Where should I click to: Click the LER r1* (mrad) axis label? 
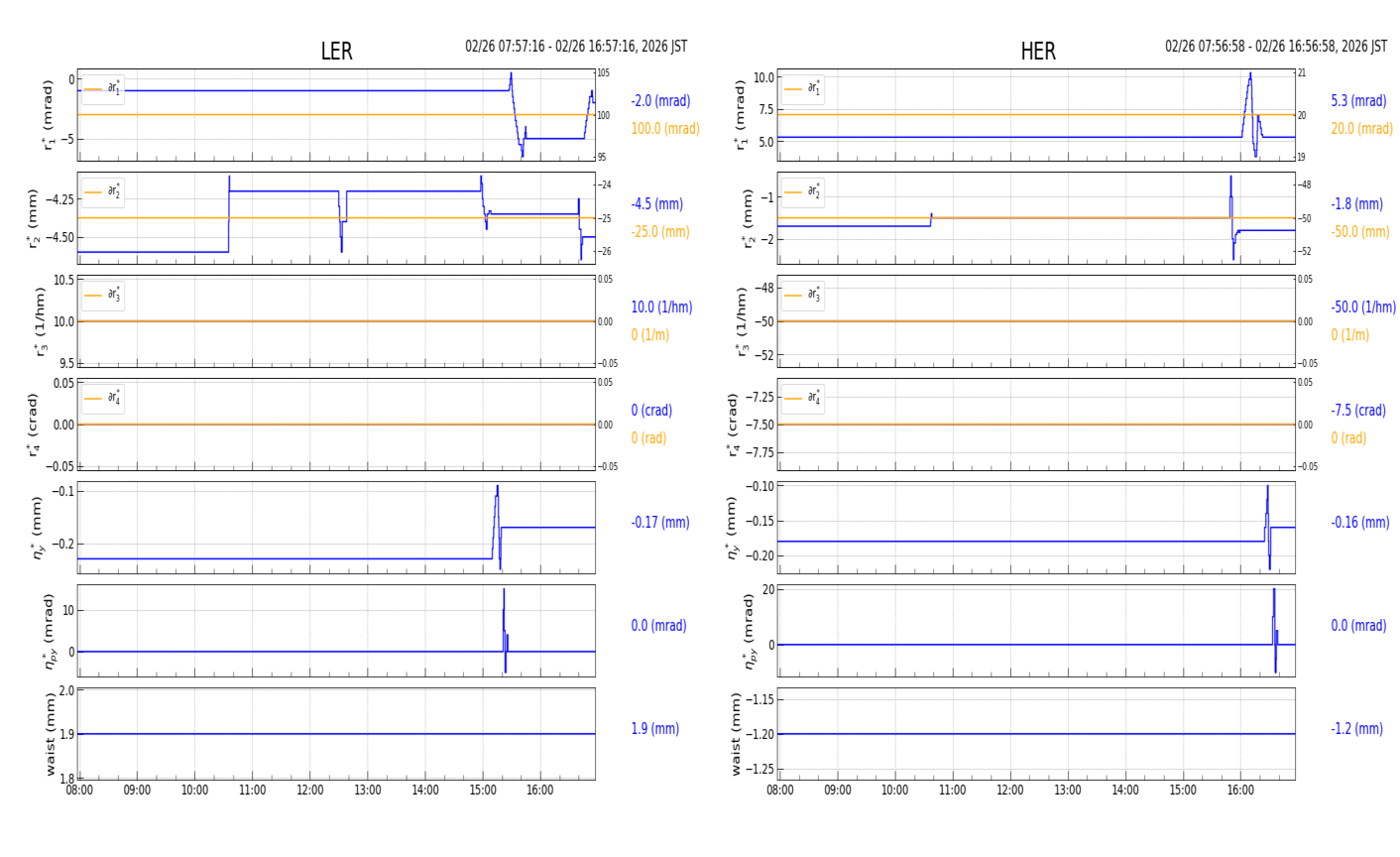point(49,115)
